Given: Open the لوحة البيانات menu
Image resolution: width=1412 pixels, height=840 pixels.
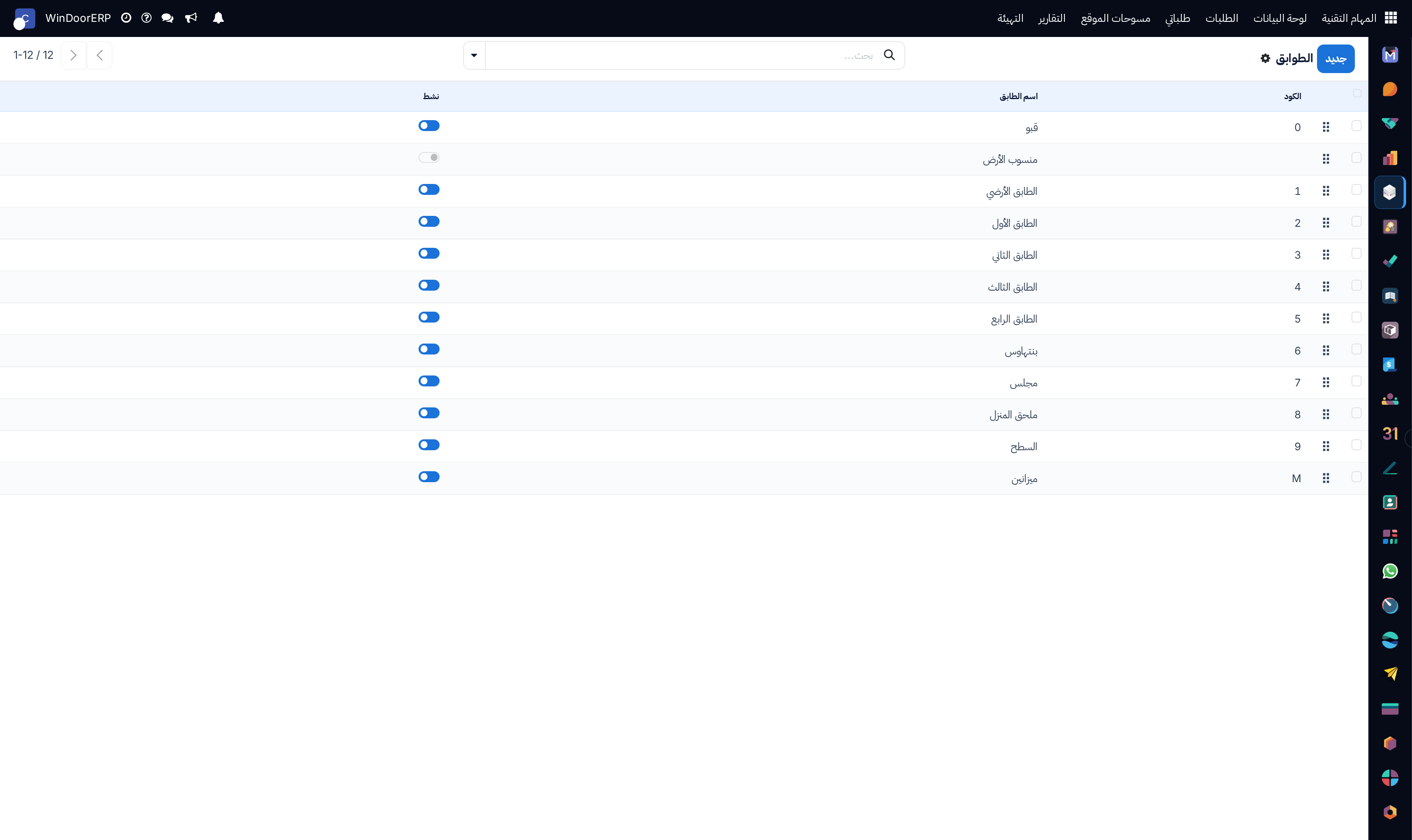Looking at the screenshot, I should pos(1280,18).
